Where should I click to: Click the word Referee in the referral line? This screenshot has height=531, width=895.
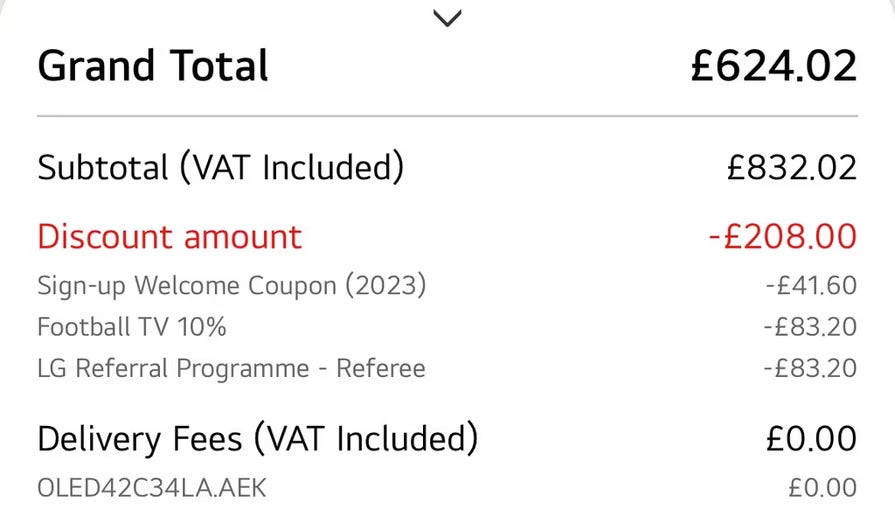(379, 368)
